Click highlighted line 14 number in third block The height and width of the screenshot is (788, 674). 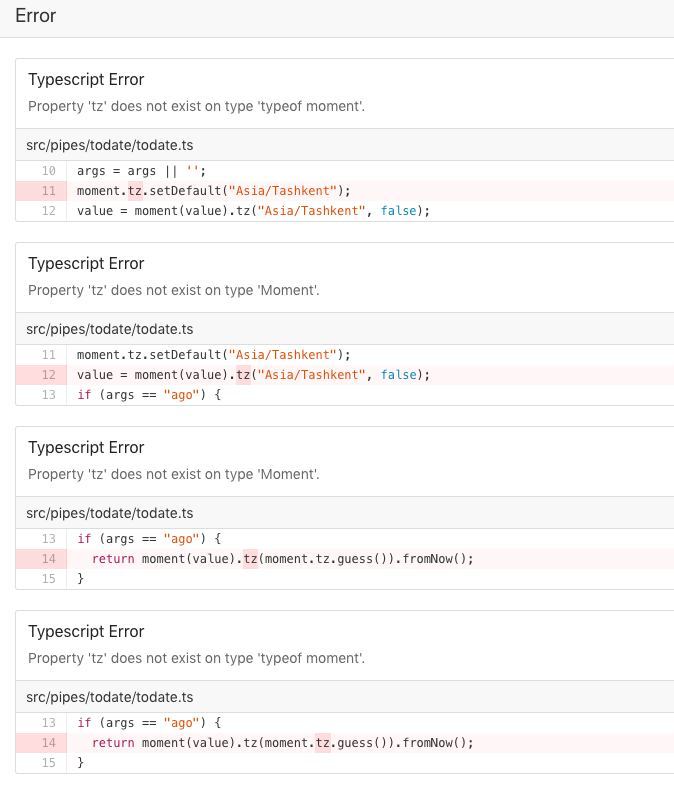(48, 559)
